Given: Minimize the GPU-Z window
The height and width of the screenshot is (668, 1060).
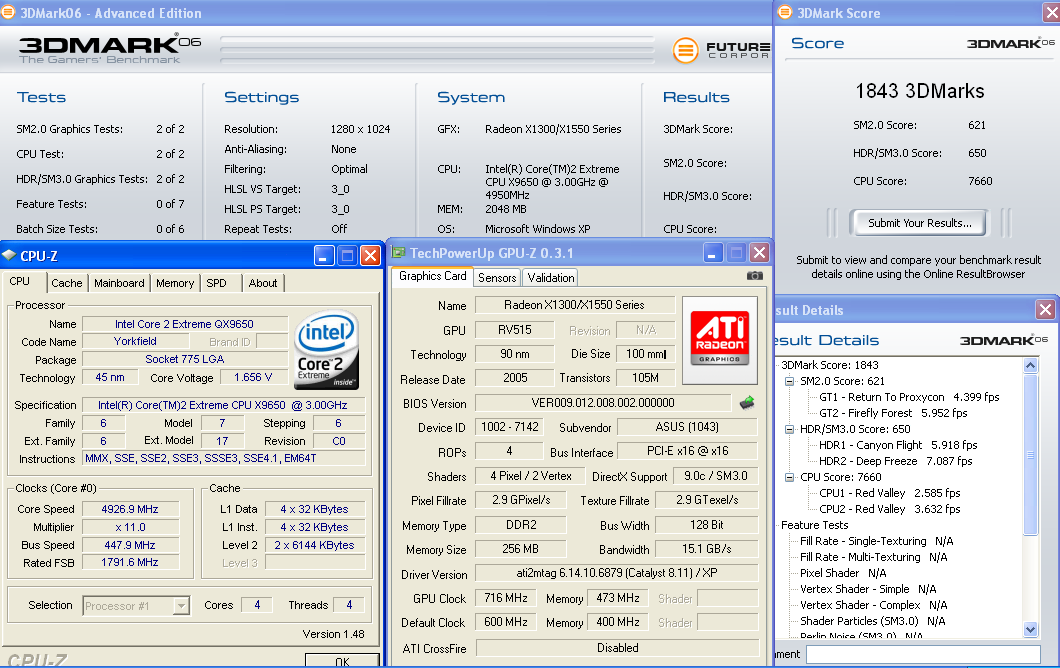Looking at the screenshot, I should pyautogui.click(x=713, y=253).
